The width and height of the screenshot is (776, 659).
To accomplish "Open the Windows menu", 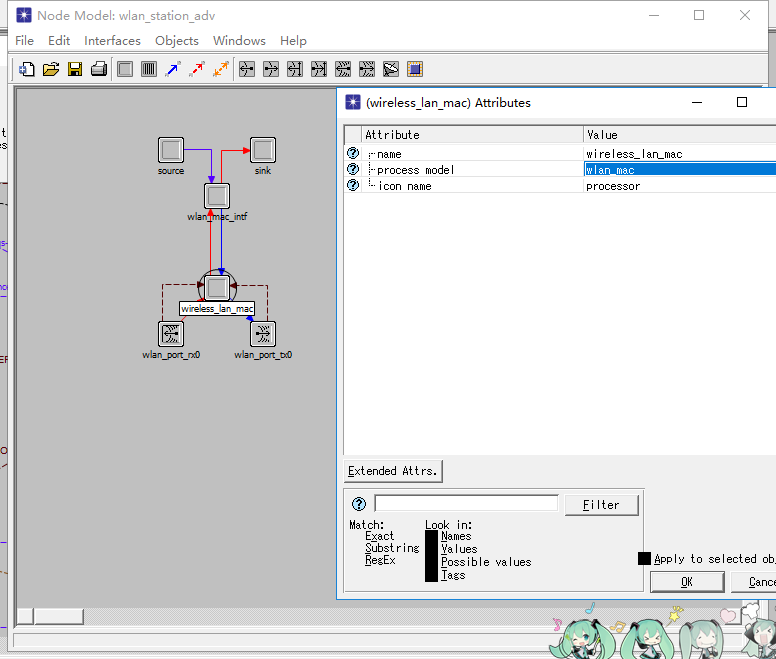I will coord(239,41).
